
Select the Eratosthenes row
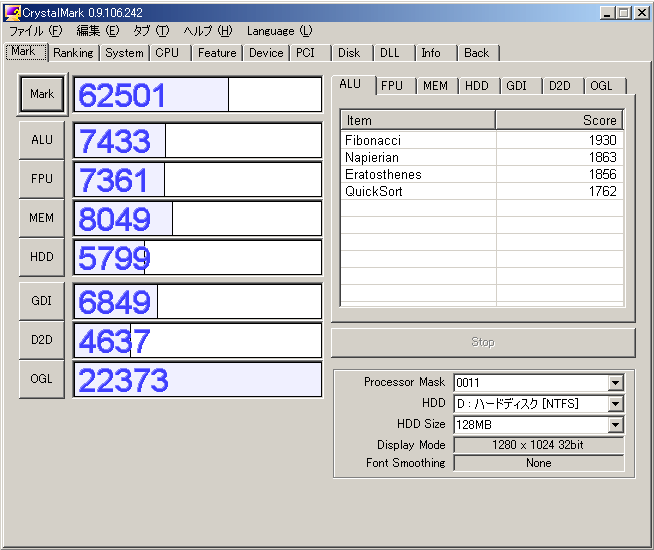[x=482, y=174]
